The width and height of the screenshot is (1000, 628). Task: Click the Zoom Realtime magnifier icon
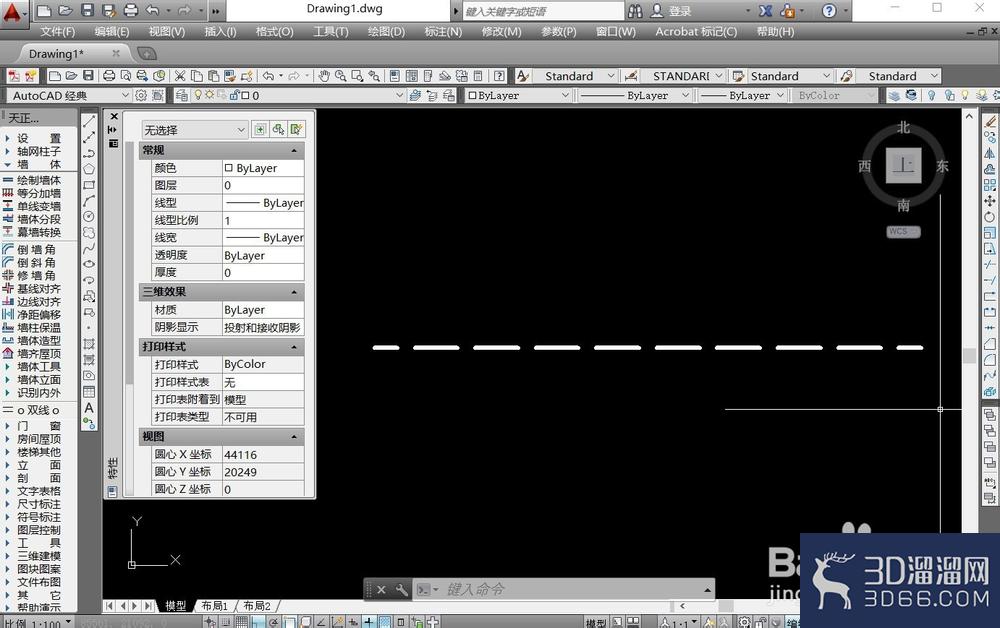pos(341,76)
